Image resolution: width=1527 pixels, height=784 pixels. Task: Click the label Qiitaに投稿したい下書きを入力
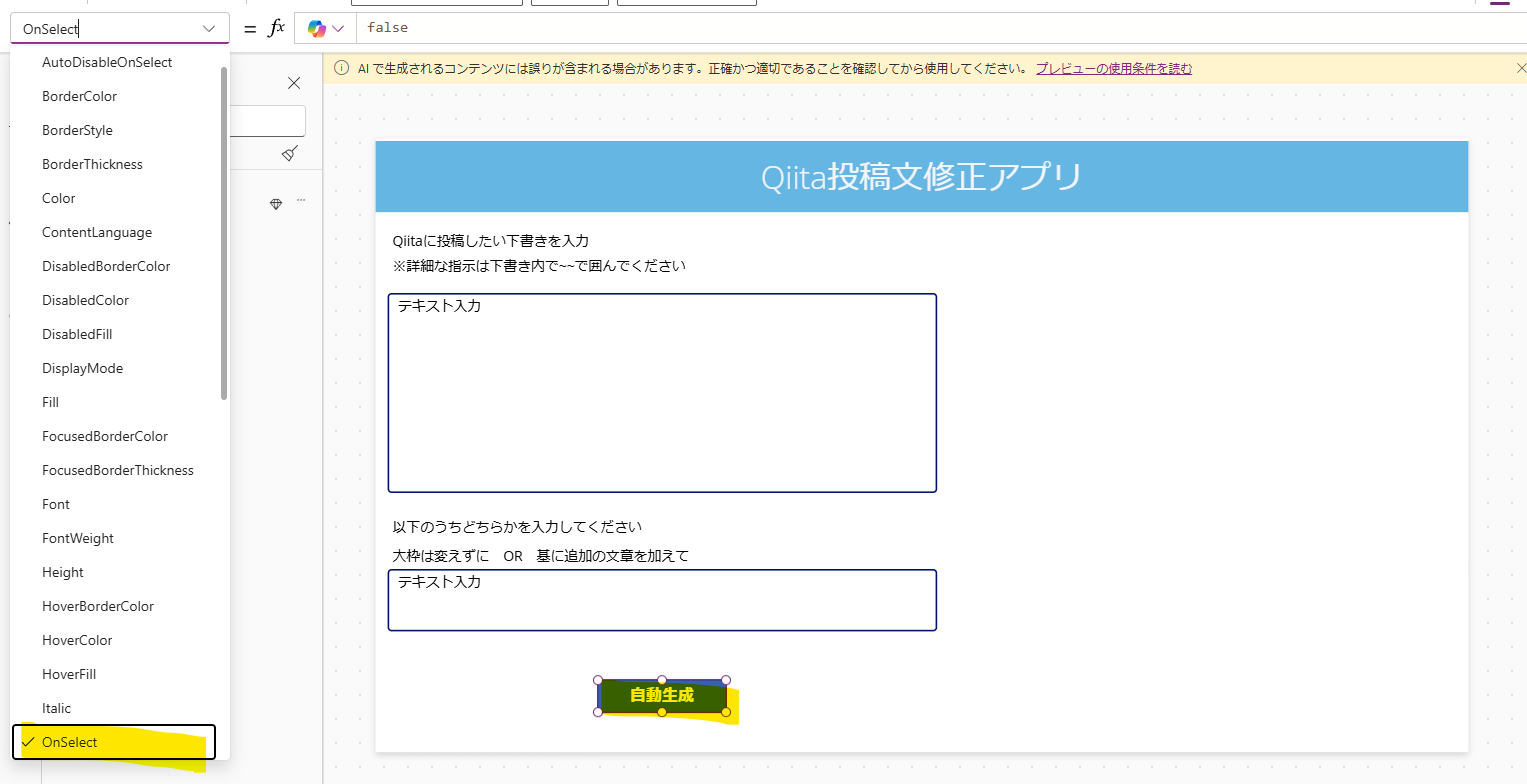491,241
